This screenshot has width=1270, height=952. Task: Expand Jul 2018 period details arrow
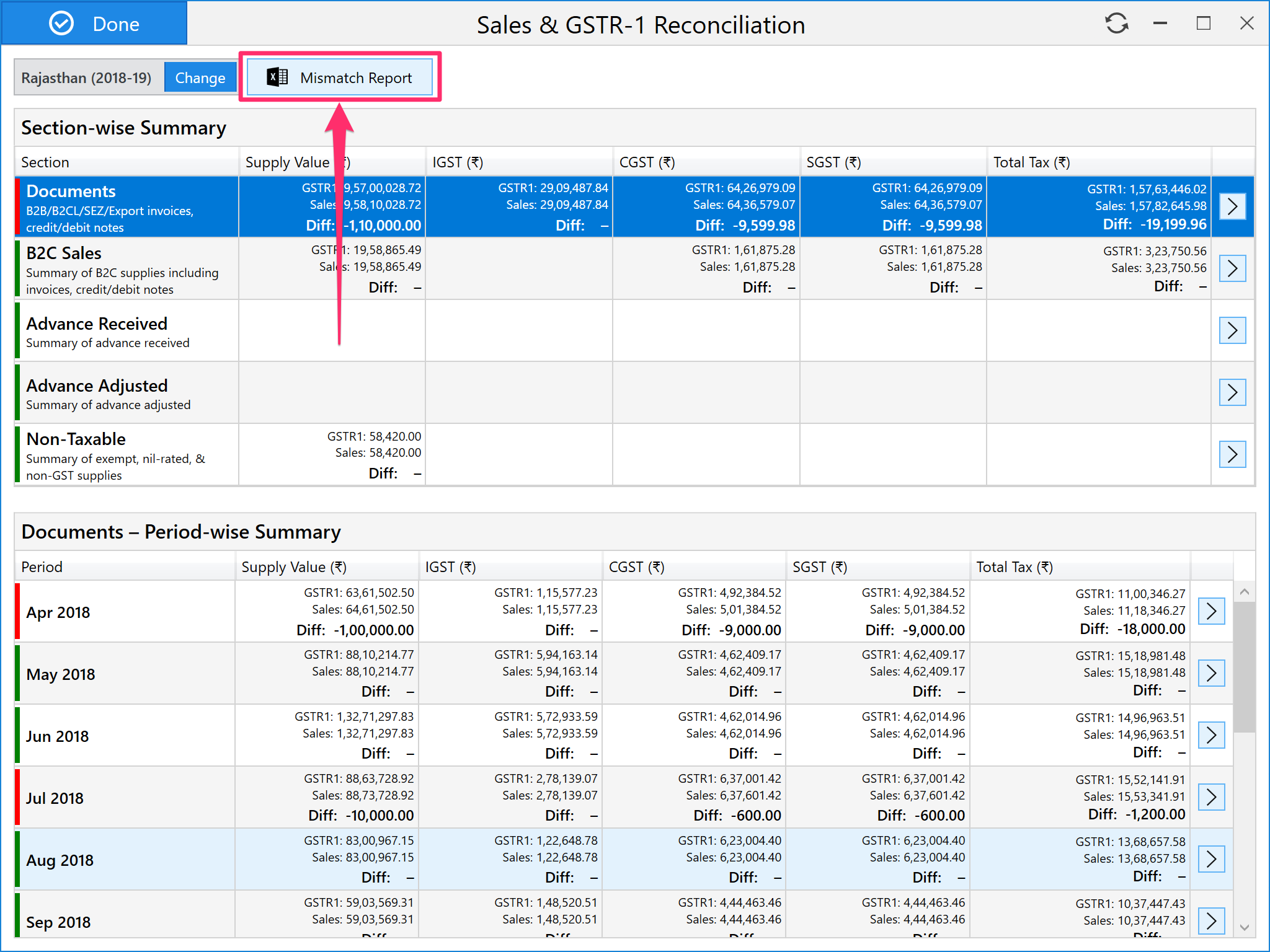click(x=1211, y=797)
